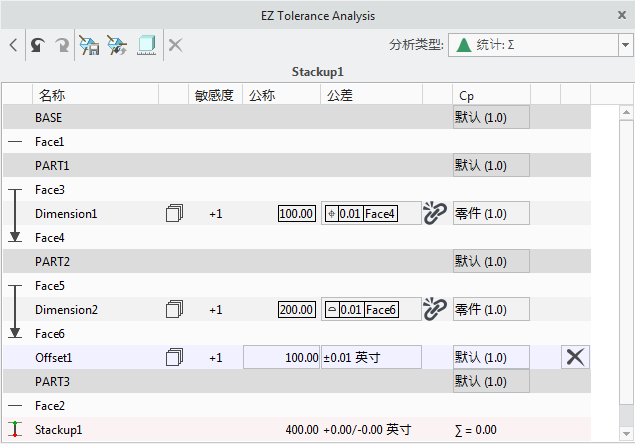Click the copy icon next to Offset1
The width and height of the screenshot is (635, 444).
pyautogui.click(x=175, y=357)
